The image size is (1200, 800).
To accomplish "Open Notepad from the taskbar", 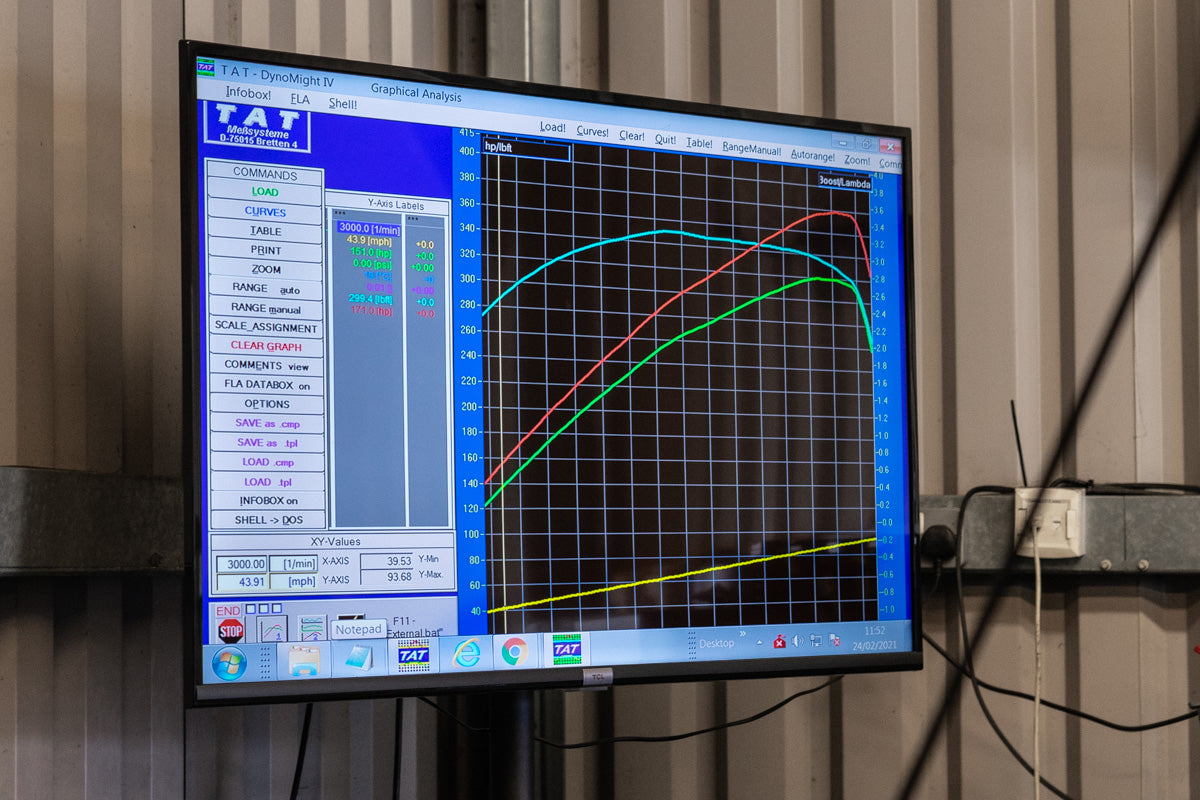I will click(358, 657).
